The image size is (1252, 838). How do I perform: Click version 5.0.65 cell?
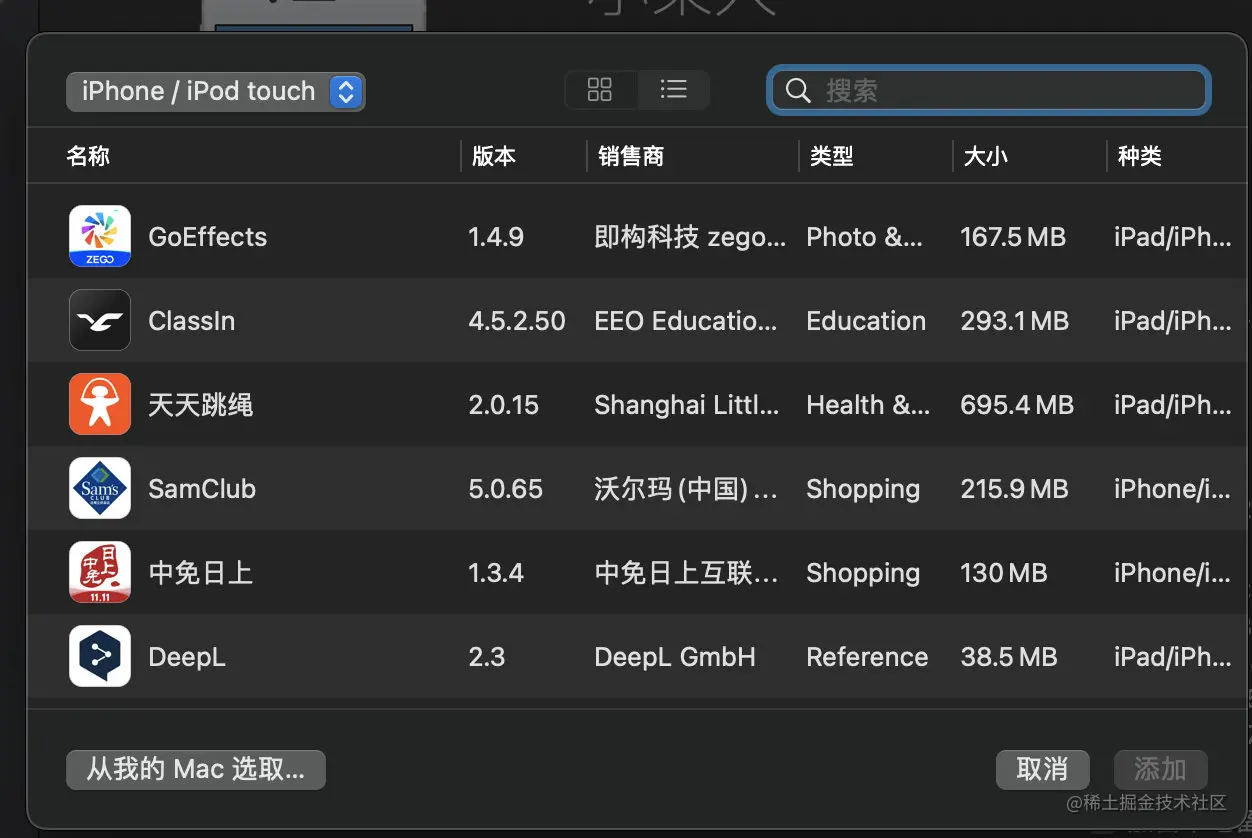(506, 489)
